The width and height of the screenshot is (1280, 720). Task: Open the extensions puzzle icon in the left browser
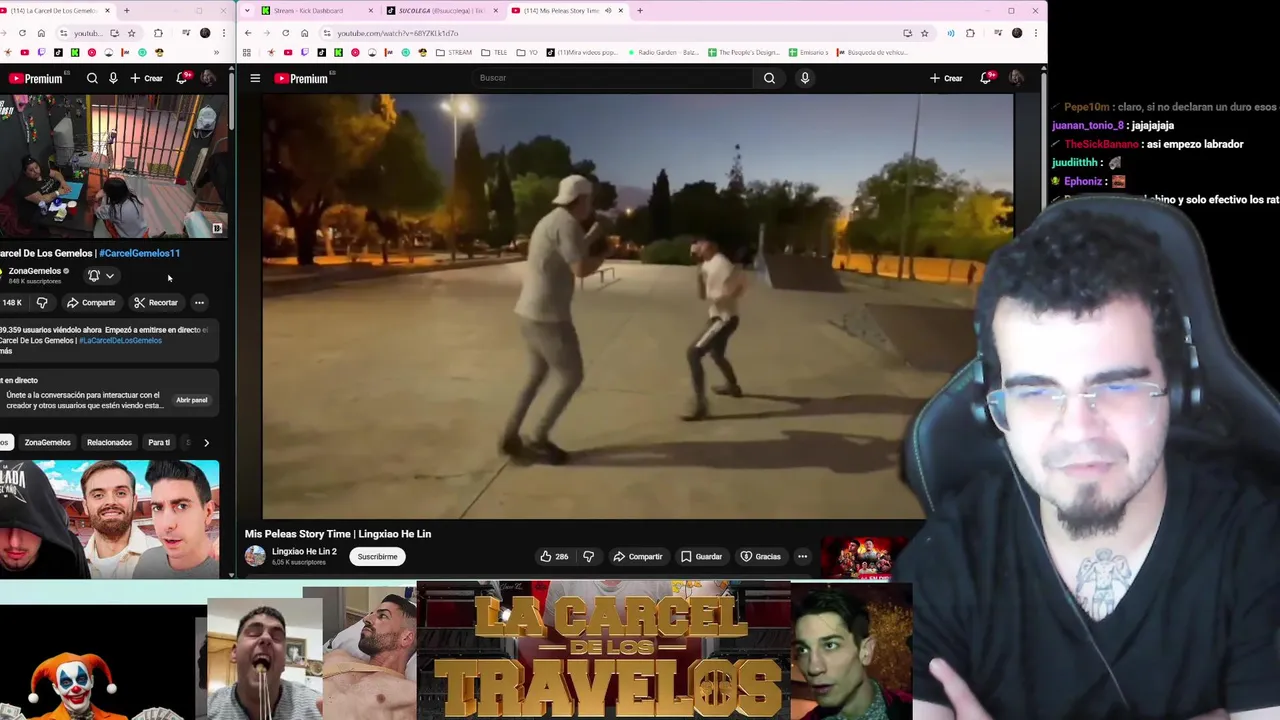coord(158,33)
